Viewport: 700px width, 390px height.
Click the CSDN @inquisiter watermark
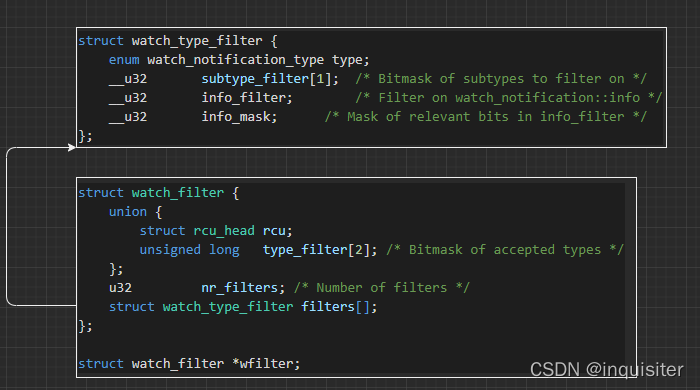[607, 370]
